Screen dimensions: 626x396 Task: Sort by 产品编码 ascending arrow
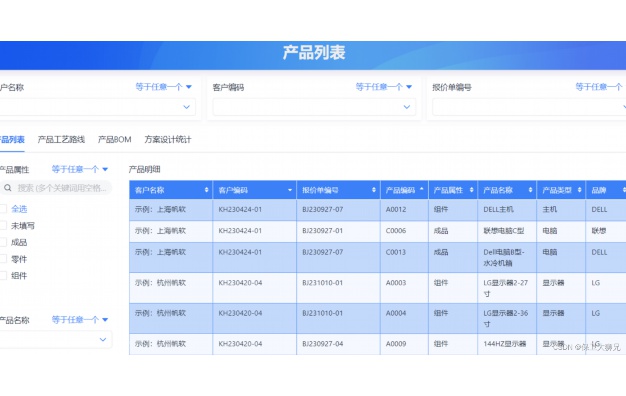422,189
